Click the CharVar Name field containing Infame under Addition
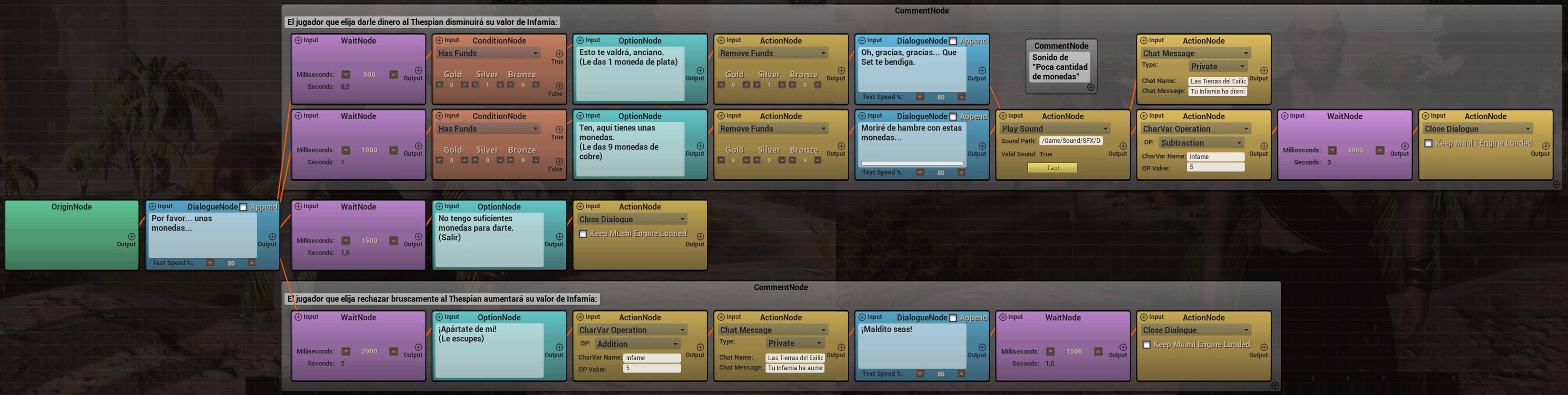The width and height of the screenshot is (1568, 395). (x=652, y=358)
